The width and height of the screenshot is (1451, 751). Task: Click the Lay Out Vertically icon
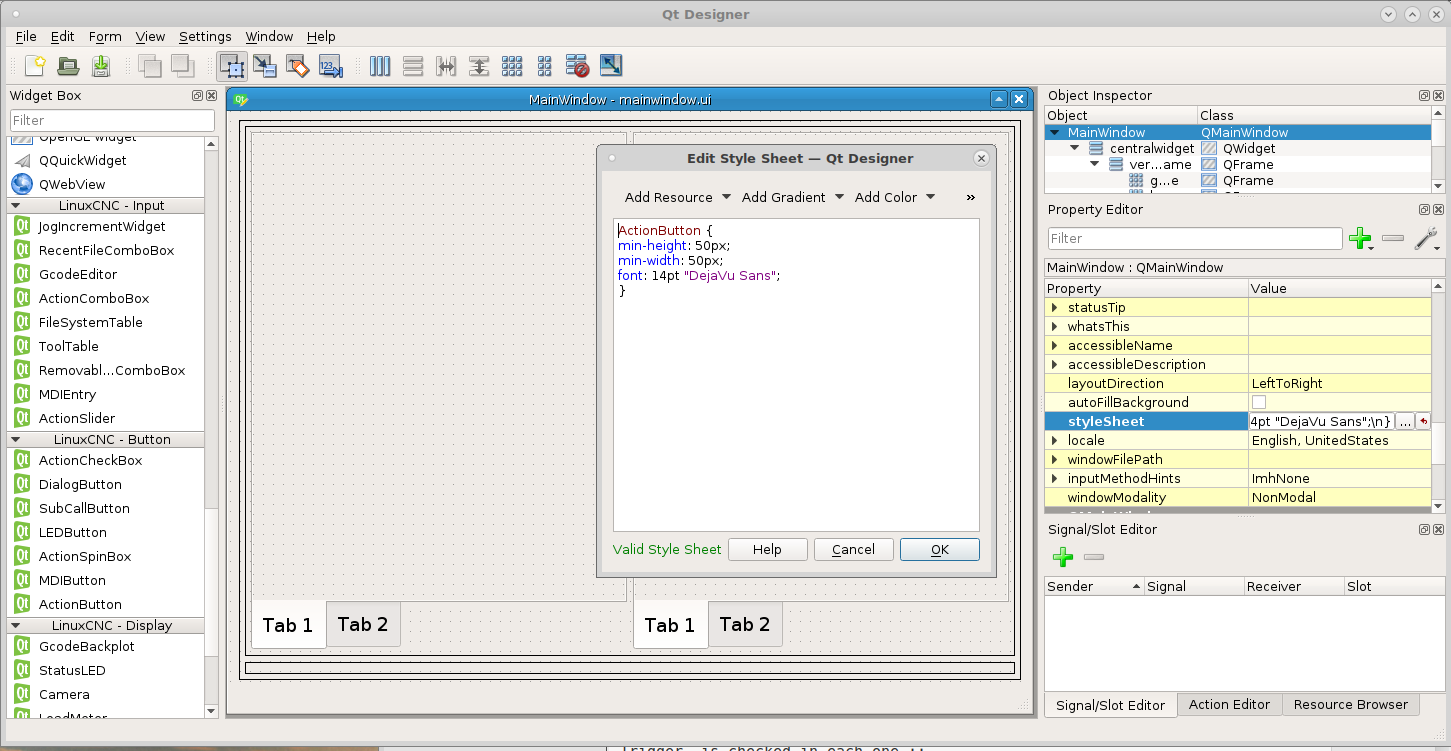point(413,66)
